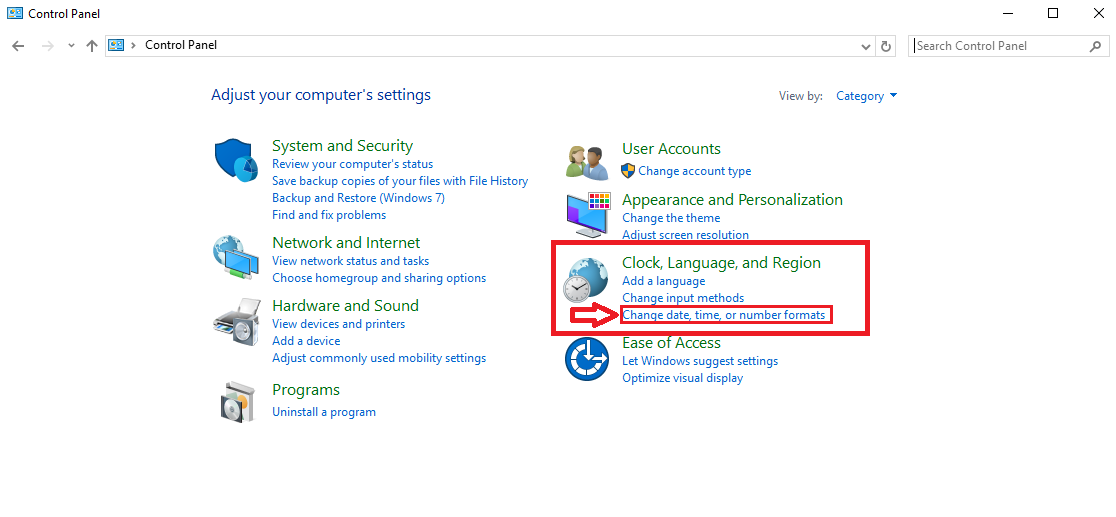1116x517 pixels.
Task: Open Uninstall a program
Action: (324, 412)
